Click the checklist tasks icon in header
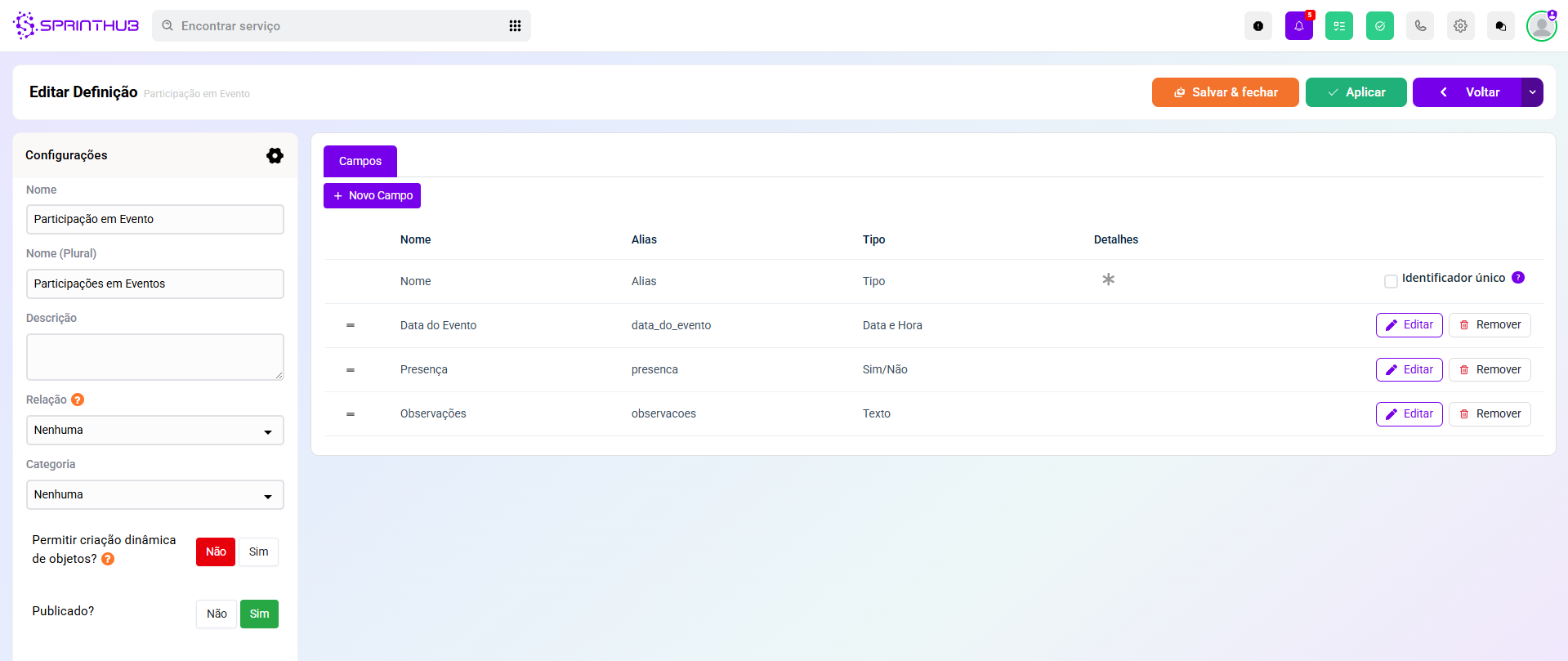 pos(1338,26)
